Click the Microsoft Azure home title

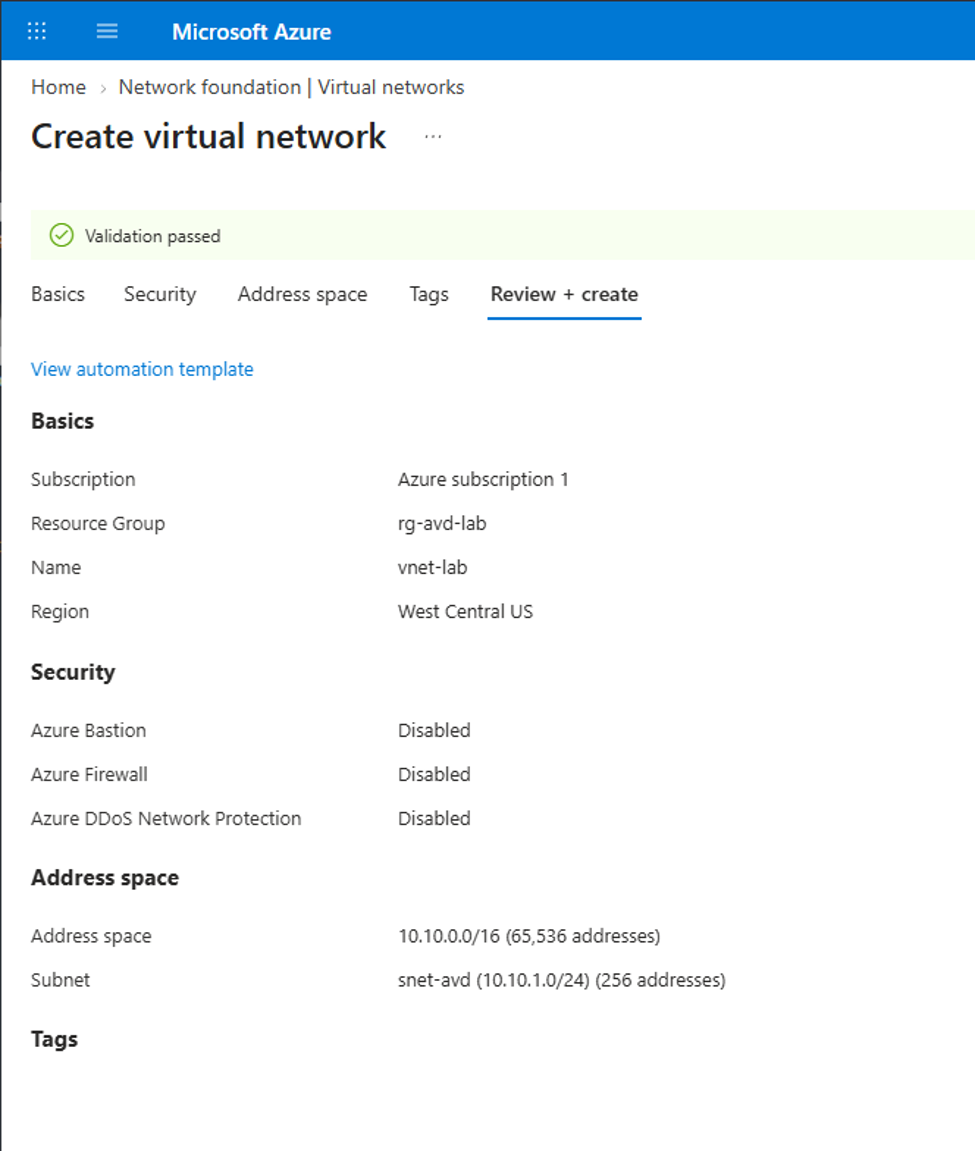(251, 32)
